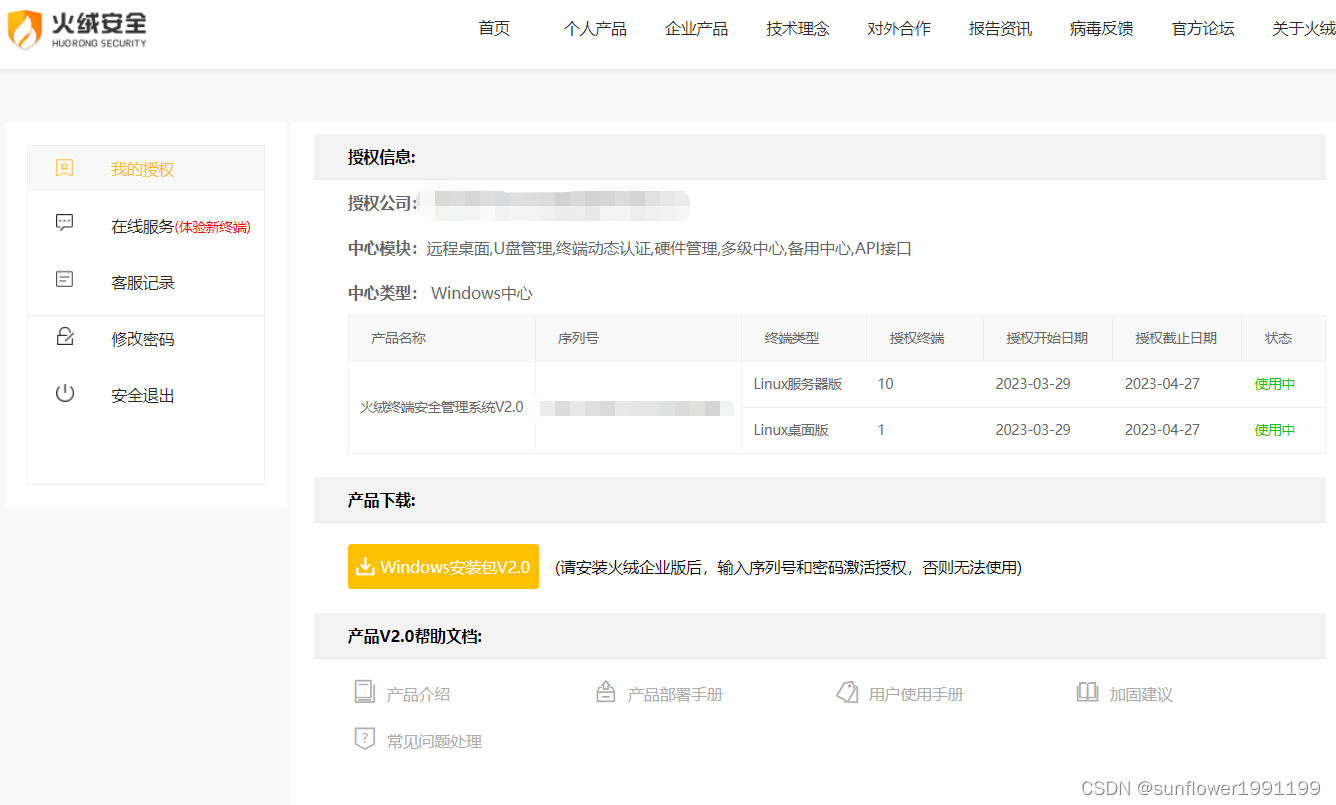Screen dimensions: 1336x805
Task: Open the 报告资讯 menu
Action: (x=1000, y=29)
